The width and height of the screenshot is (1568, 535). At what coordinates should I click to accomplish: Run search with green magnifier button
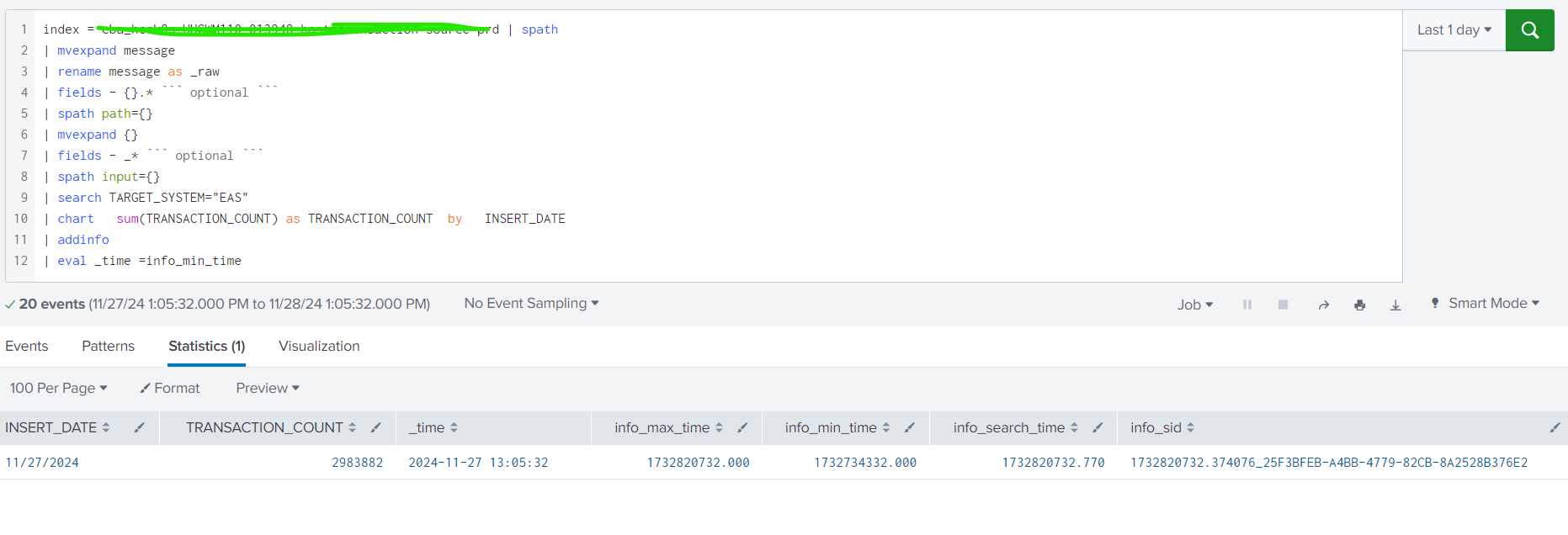[1529, 30]
